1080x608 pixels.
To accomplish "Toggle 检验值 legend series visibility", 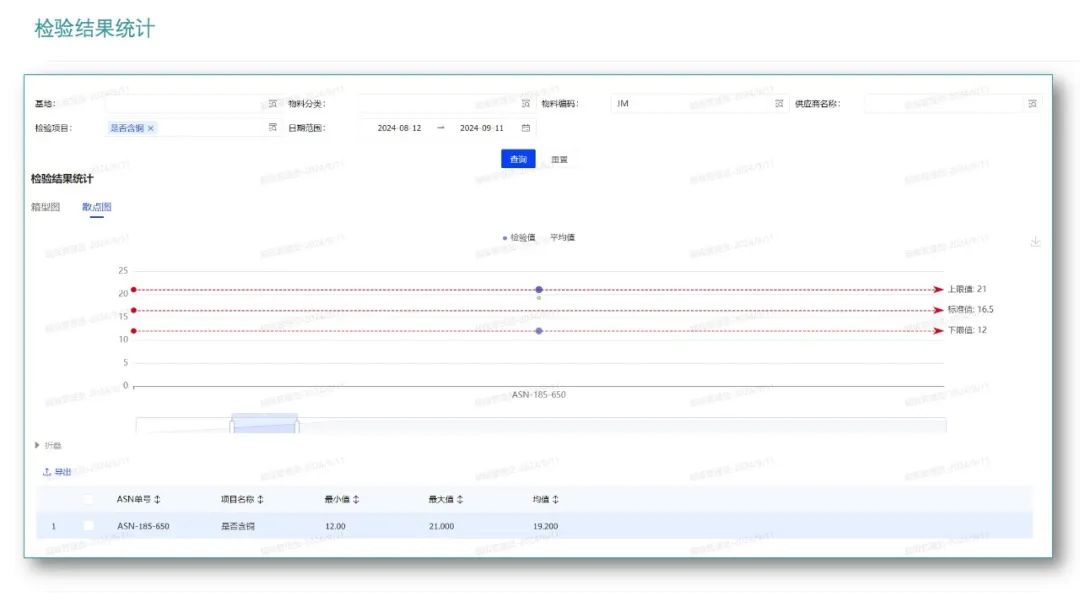I will (519, 237).
